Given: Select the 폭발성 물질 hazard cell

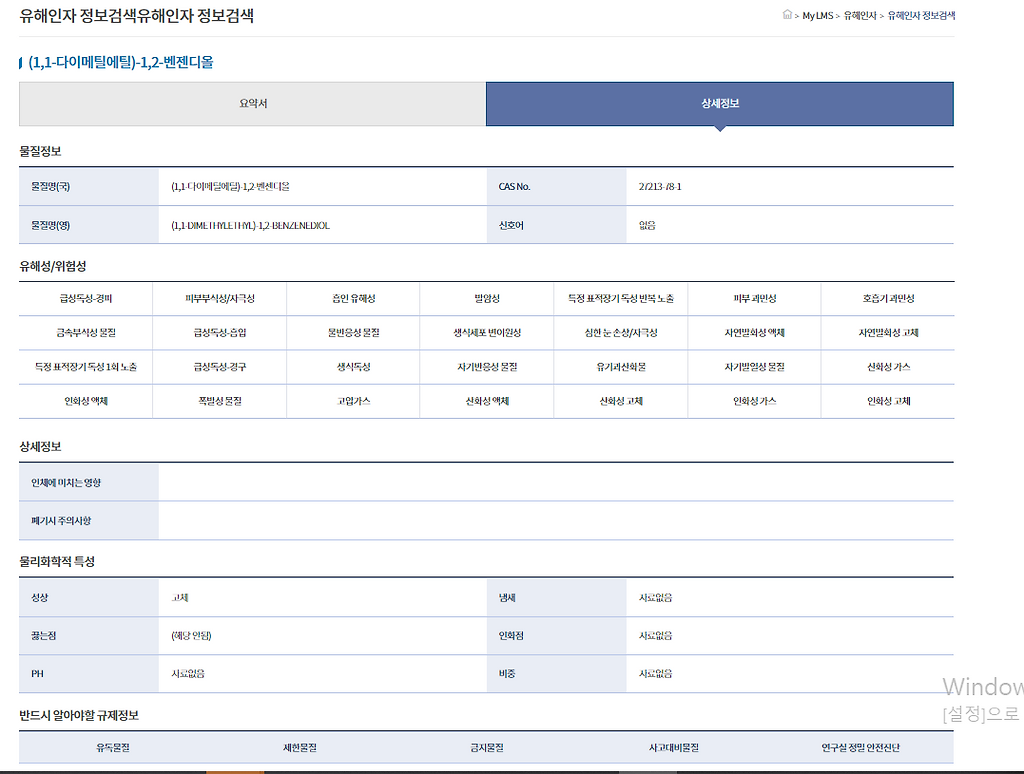Looking at the screenshot, I should pos(219,401).
